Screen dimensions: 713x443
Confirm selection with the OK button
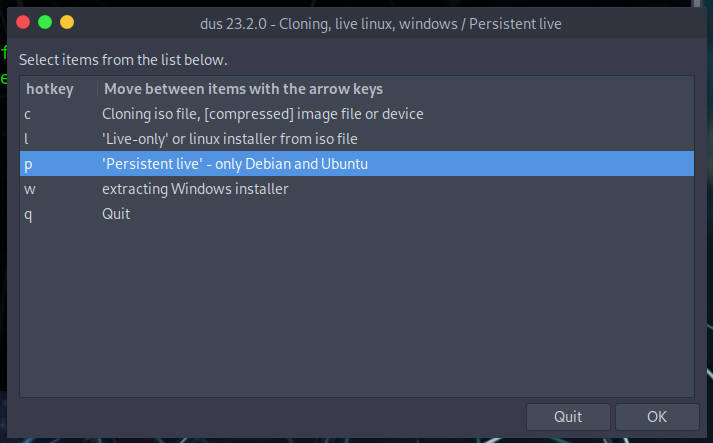657,416
